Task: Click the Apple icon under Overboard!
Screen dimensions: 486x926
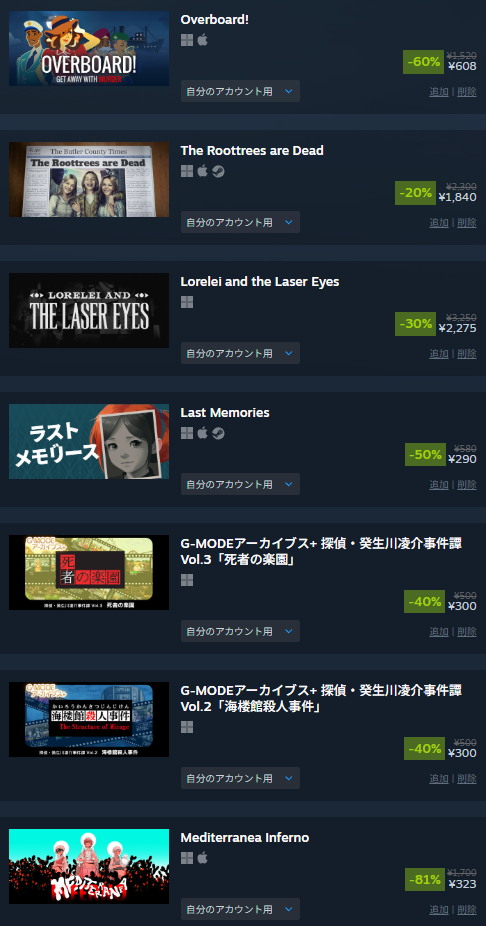Action: [203, 40]
